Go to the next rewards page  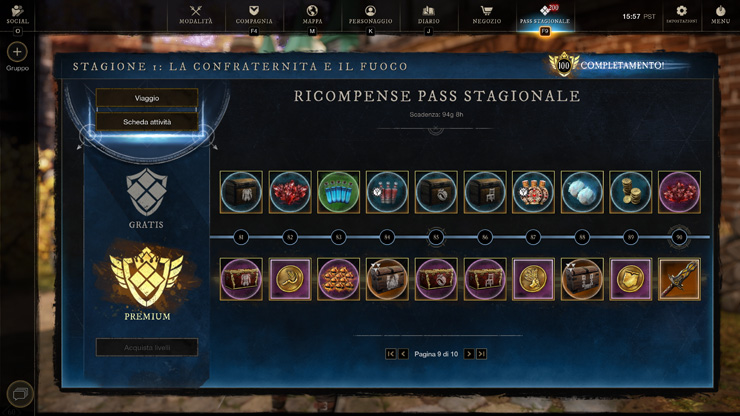click(x=469, y=354)
